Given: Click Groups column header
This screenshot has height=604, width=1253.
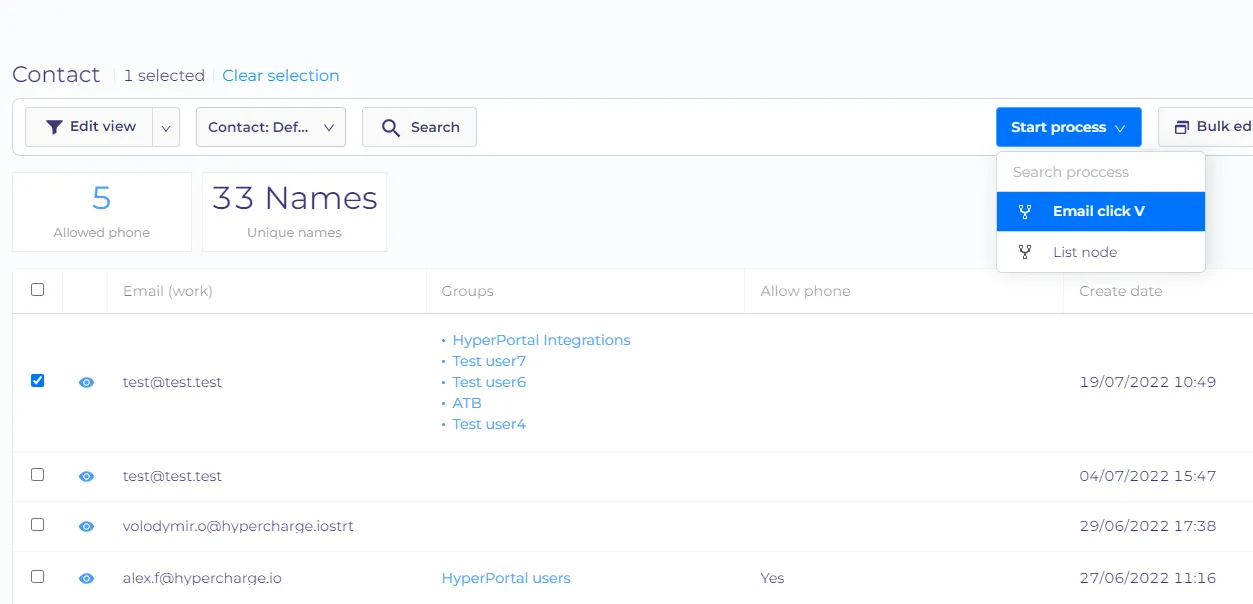Looking at the screenshot, I should 468,291.
